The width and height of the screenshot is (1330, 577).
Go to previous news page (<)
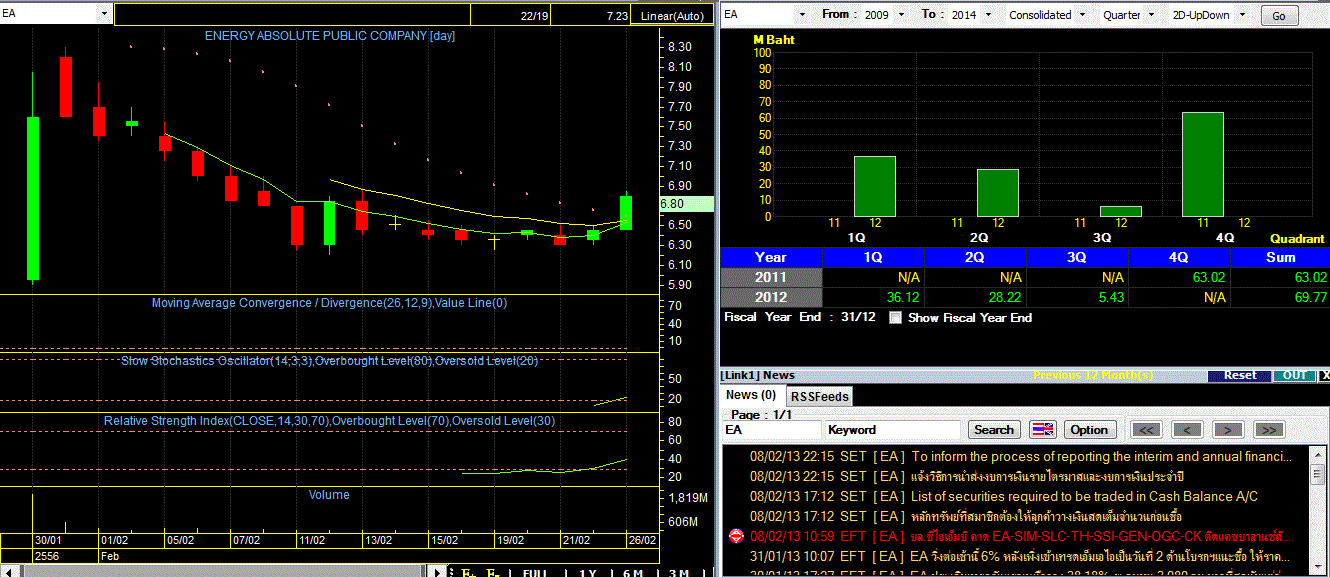1187,430
